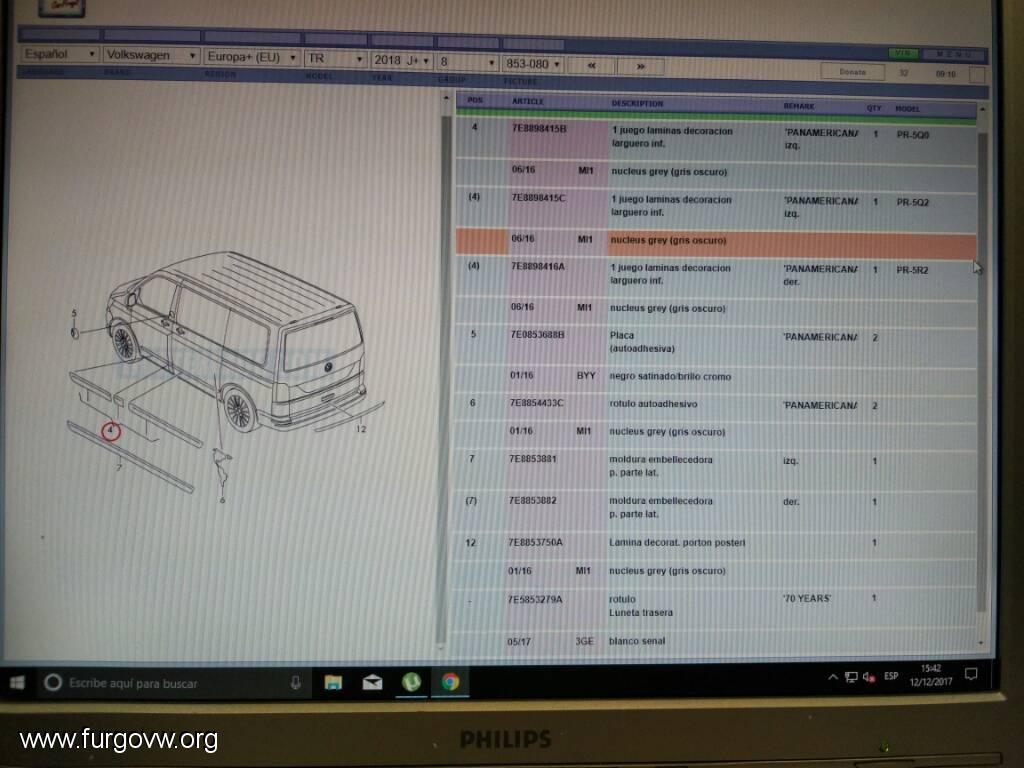
Task: Open the green globe app in taskbar
Action: (x=411, y=682)
